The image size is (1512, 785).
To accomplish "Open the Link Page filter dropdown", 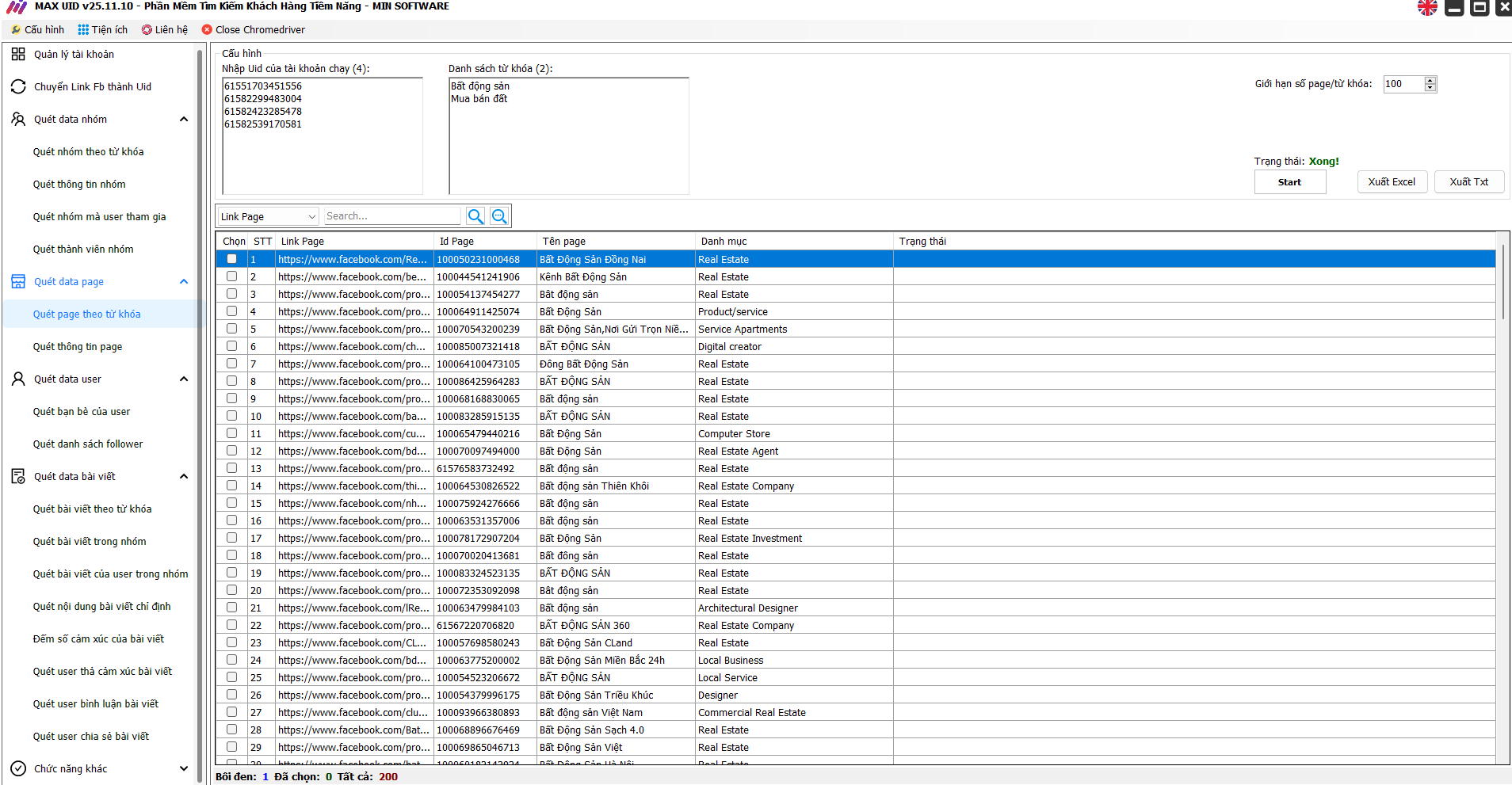I will coord(268,216).
